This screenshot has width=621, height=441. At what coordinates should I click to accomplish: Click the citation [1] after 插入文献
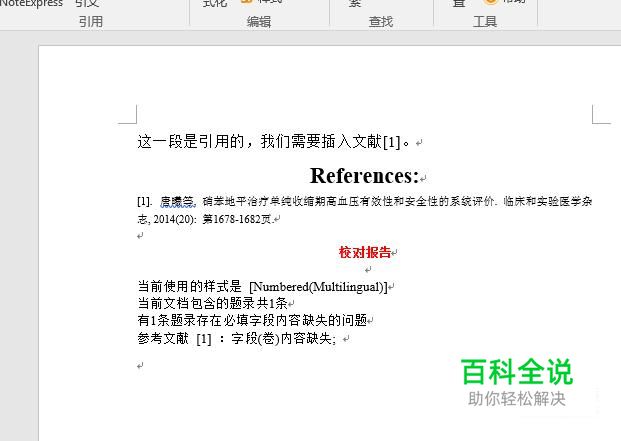pos(392,142)
